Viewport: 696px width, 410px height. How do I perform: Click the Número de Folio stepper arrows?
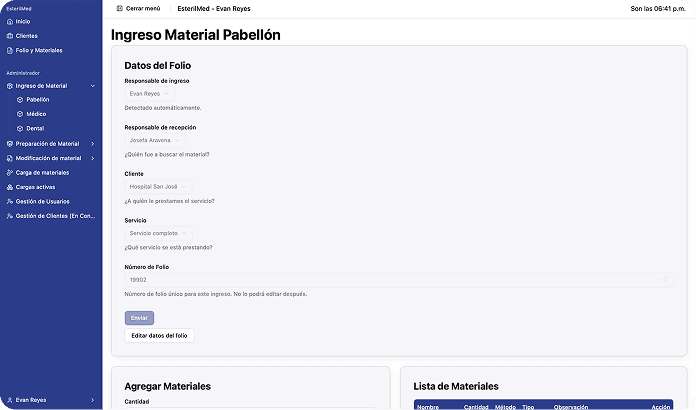tap(665, 280)
